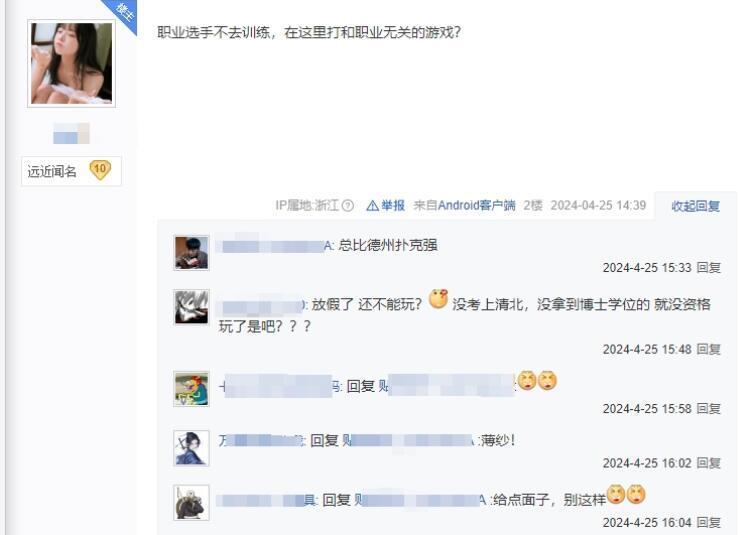Reply to the 15:33 comment
Viewport: 738px width, 535px height.
point(708,268)
